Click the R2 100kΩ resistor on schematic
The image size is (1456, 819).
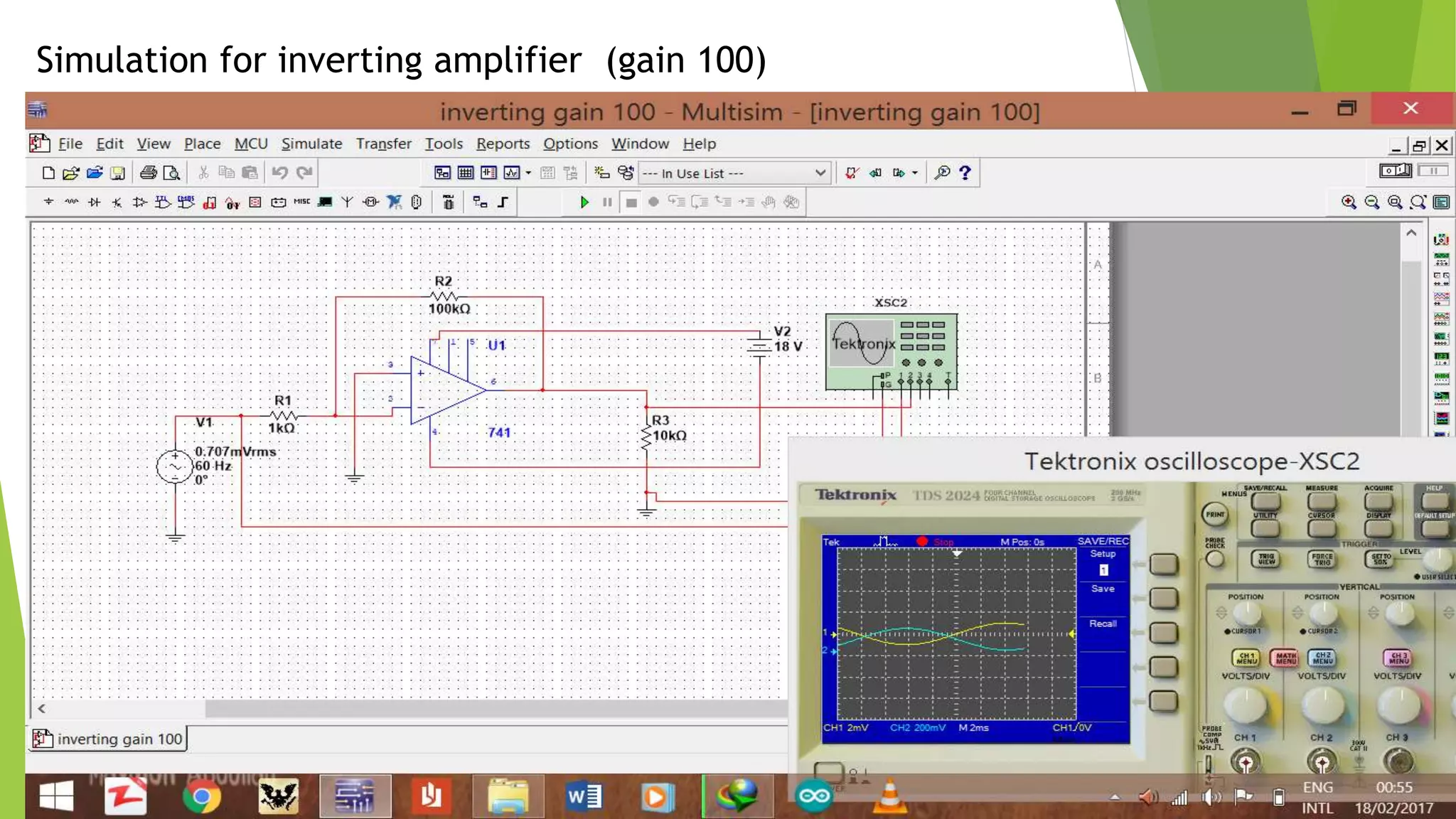point(446,296)
